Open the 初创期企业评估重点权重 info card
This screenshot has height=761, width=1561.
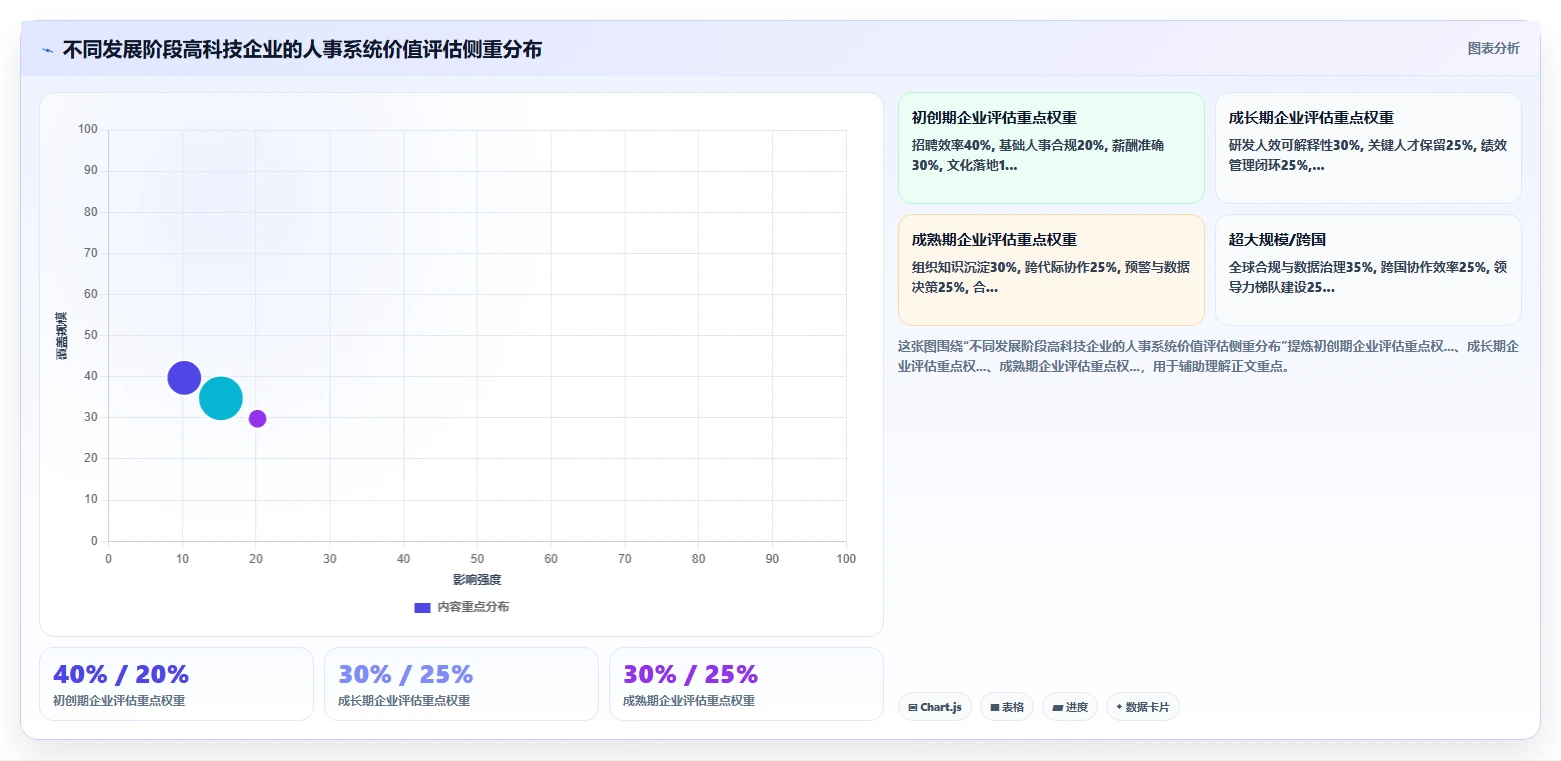coord(1051,148)
